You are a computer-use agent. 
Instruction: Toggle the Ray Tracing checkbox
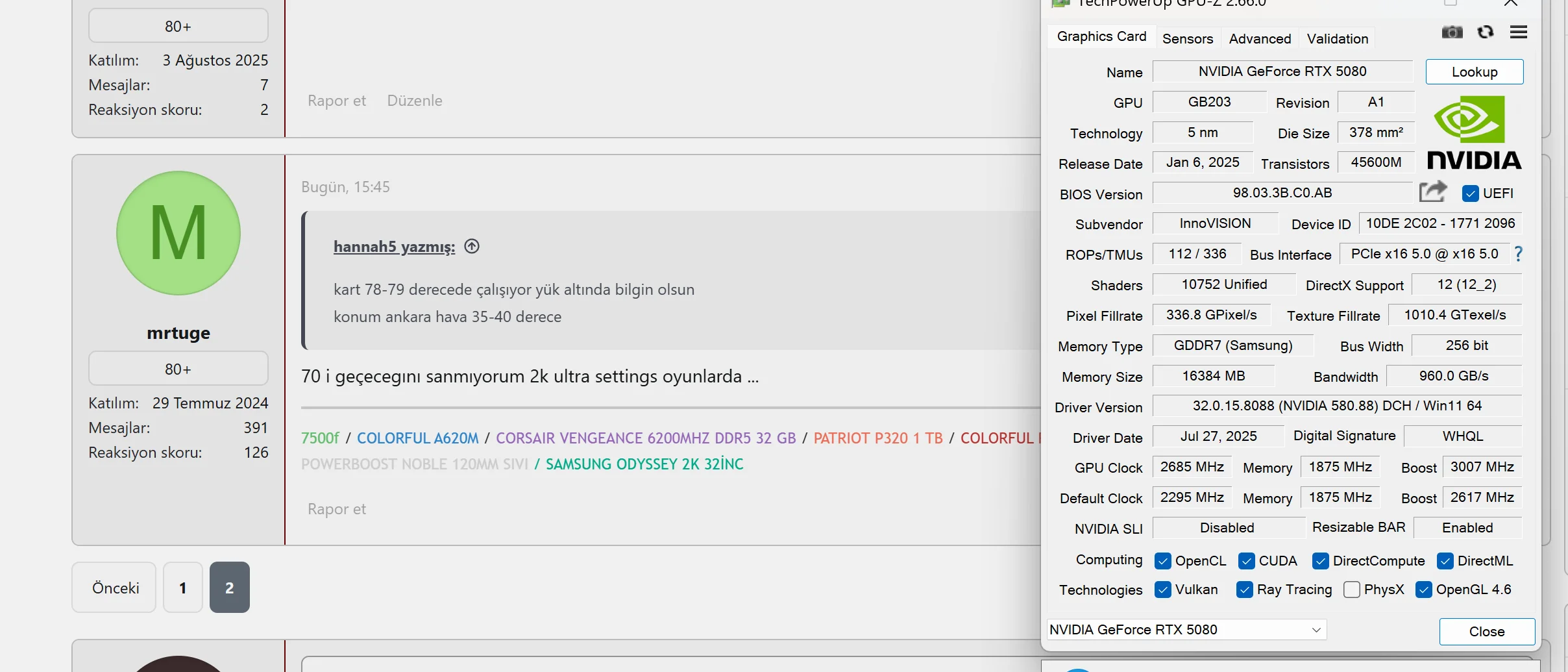1245,590
